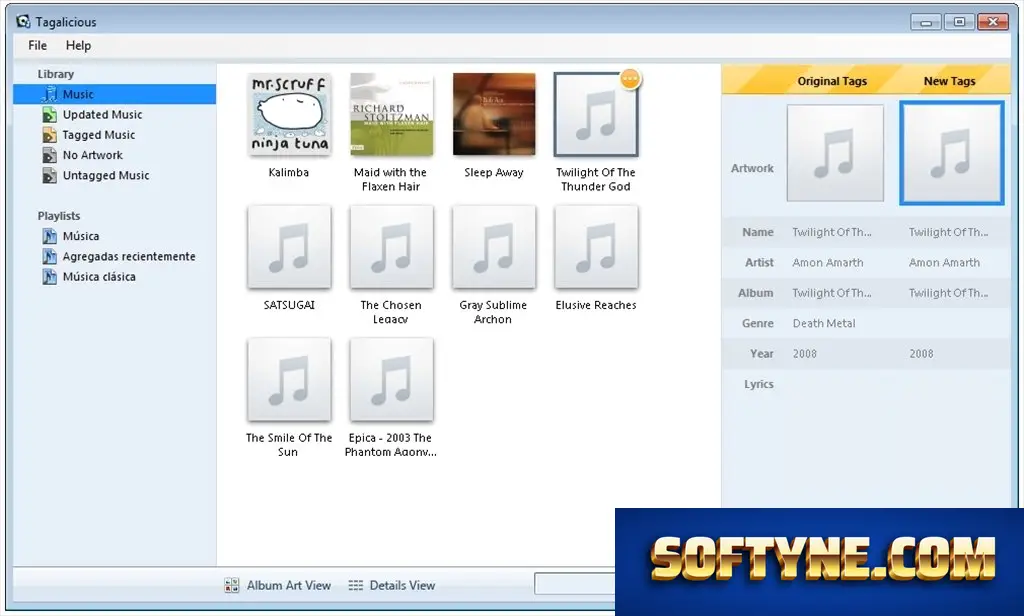Switch to Album Art View
Image resolution: width=1024 pixels, height=616 pixels.
pyautogui.click(x=278, y=585)
